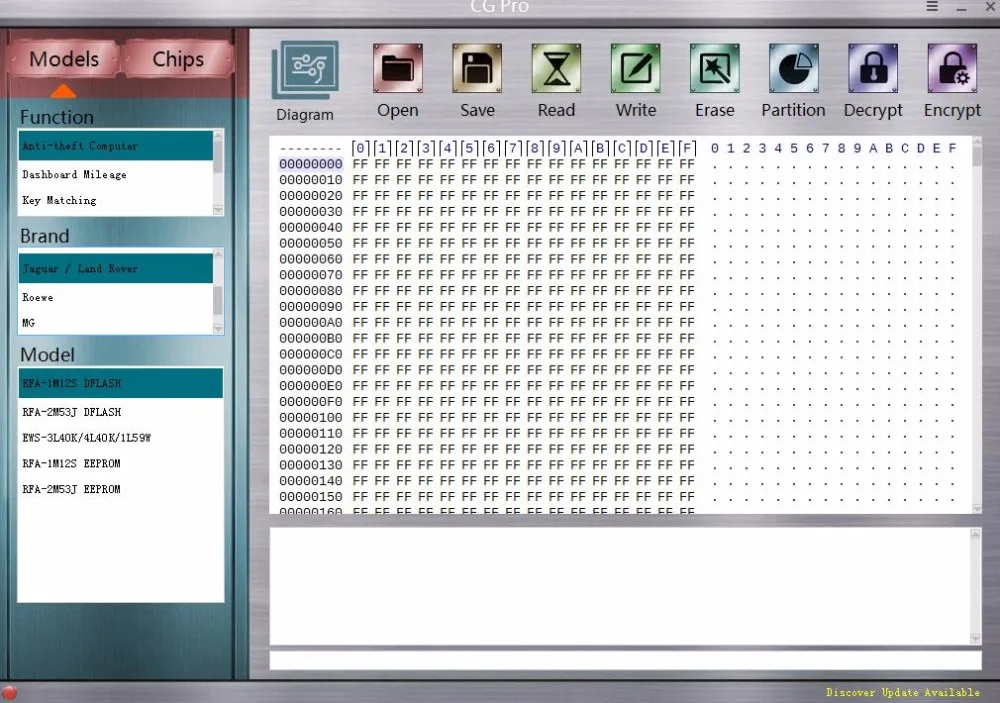The width and height of the screenshot is (1000, 703).
Task: Select Anti-theft Computer function
Action: pyautogui.click(x=115, y=146)
